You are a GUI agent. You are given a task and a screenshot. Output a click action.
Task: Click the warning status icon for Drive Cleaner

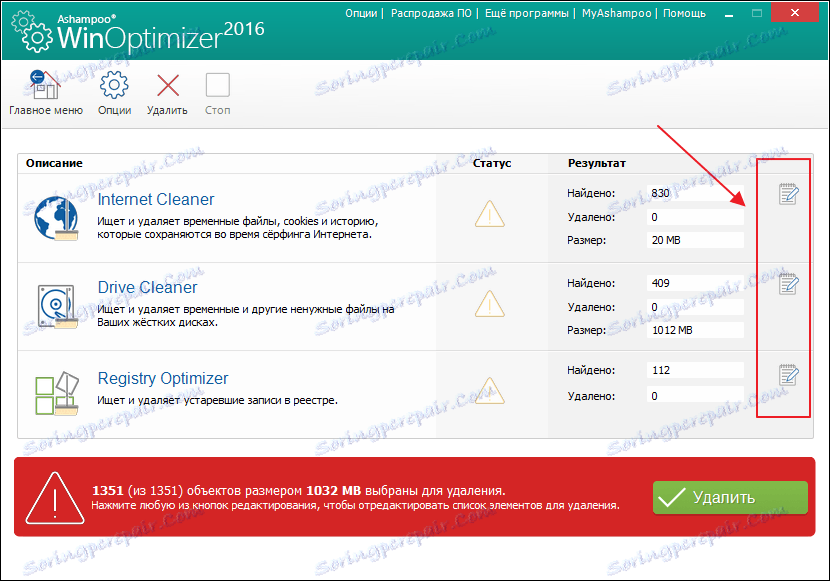pyautogui.click(x=490, y=304)
